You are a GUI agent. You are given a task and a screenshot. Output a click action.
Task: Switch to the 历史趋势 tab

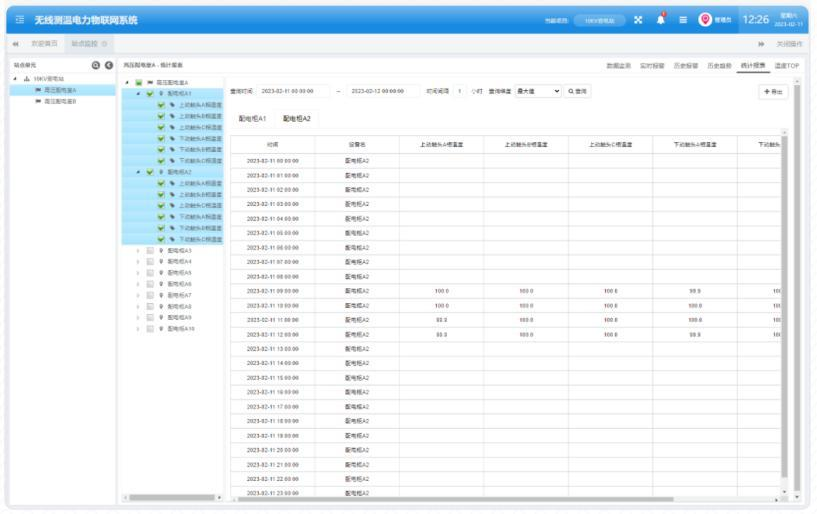pyautogui.click(x=719, y=65)
